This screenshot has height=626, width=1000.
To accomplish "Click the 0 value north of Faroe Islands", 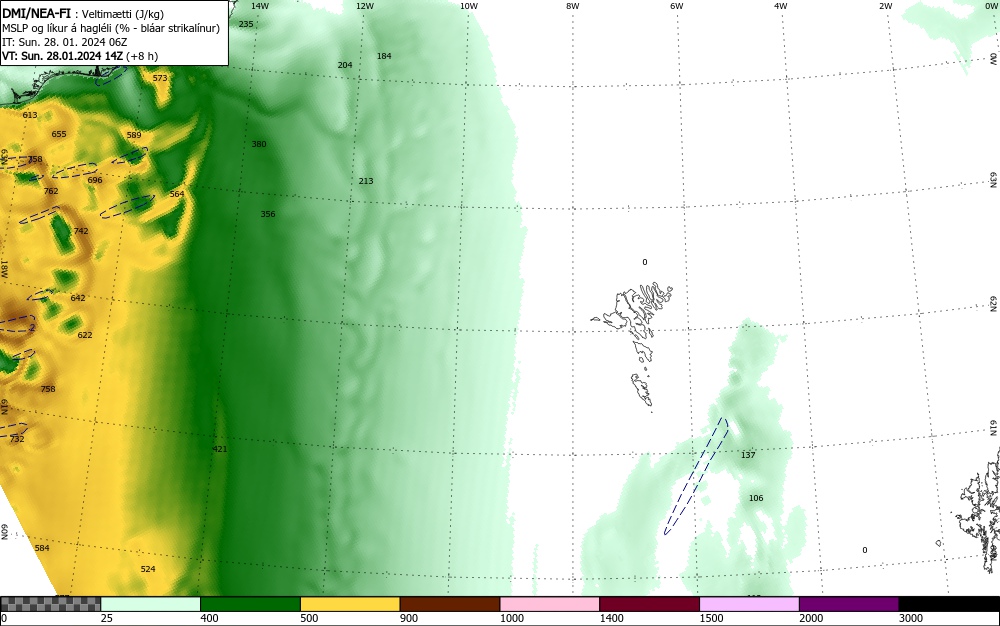I will point(645,262).
